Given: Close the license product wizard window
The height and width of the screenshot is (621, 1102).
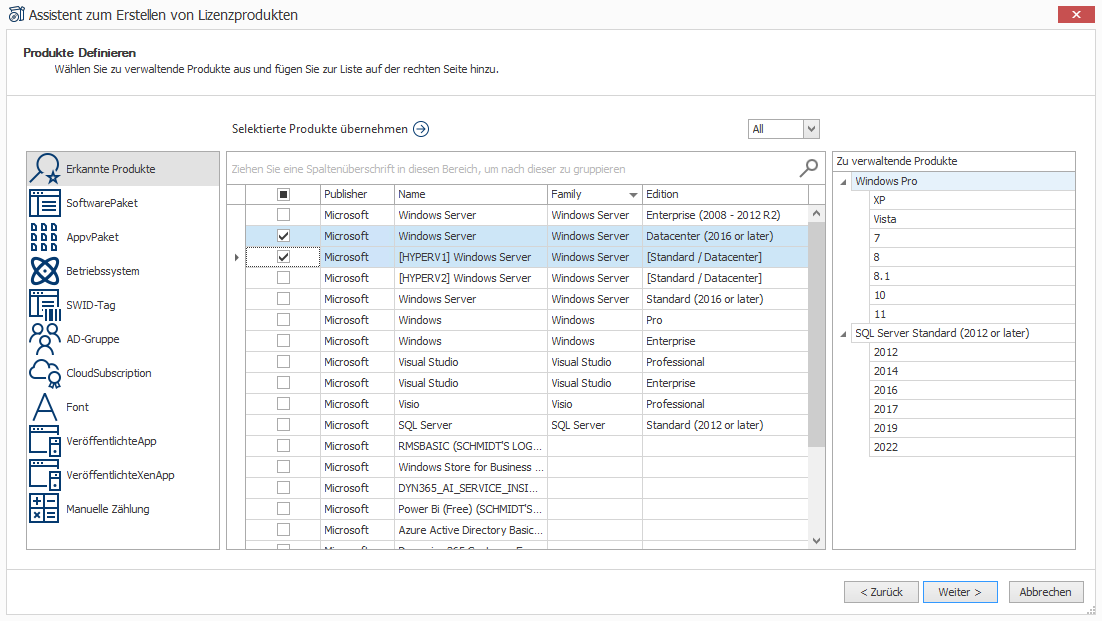Looking at the screenshot, I should click(x=1076, y=14).
